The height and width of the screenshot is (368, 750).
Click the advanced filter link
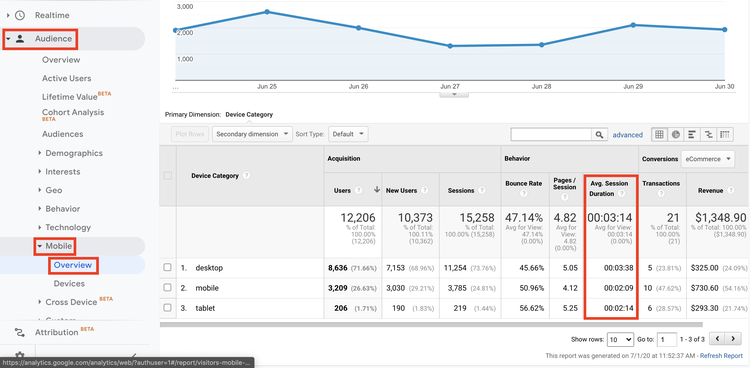[x=628, y=135]
